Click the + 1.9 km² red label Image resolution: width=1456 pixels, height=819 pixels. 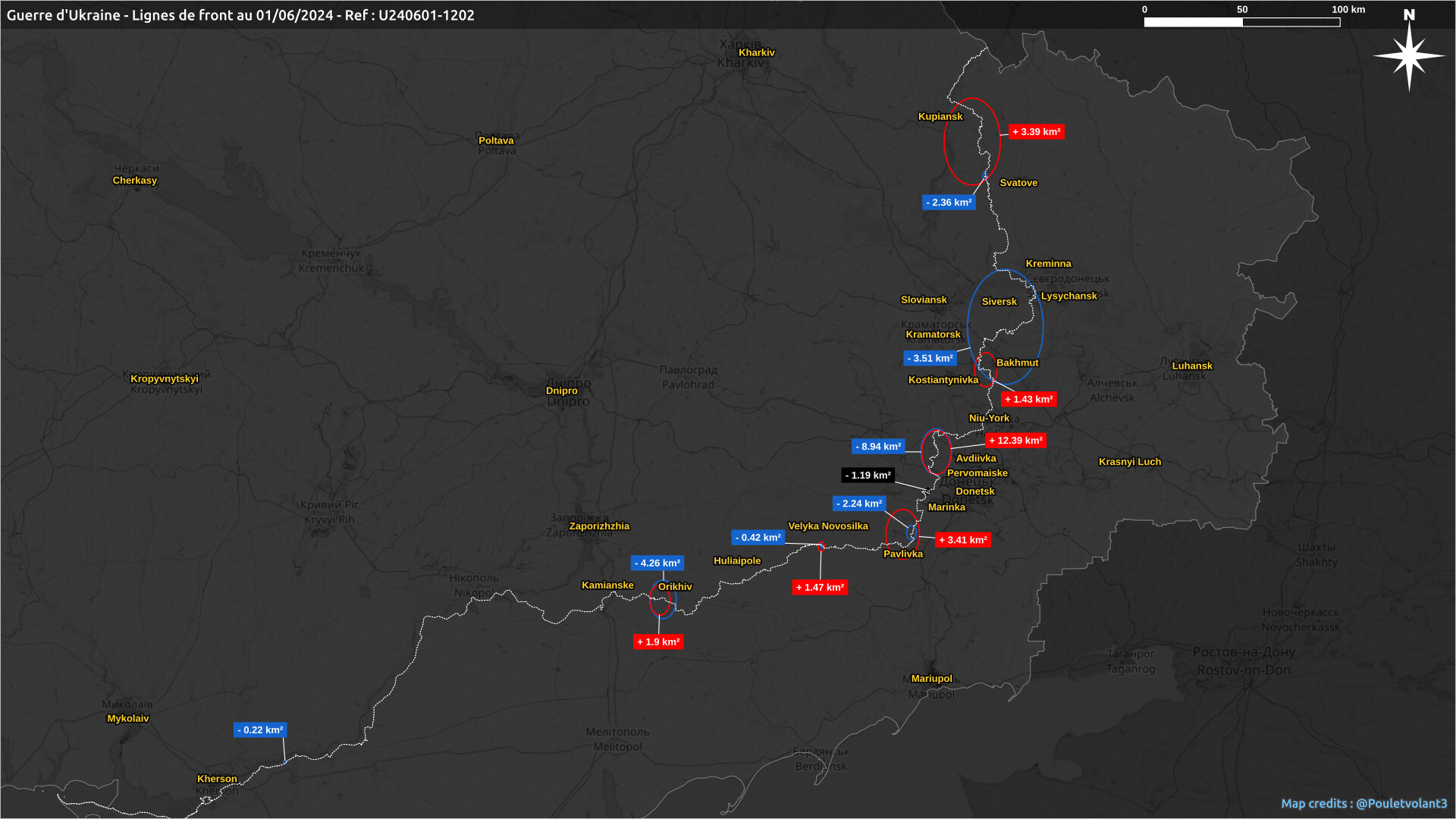[x=658, y=642]
